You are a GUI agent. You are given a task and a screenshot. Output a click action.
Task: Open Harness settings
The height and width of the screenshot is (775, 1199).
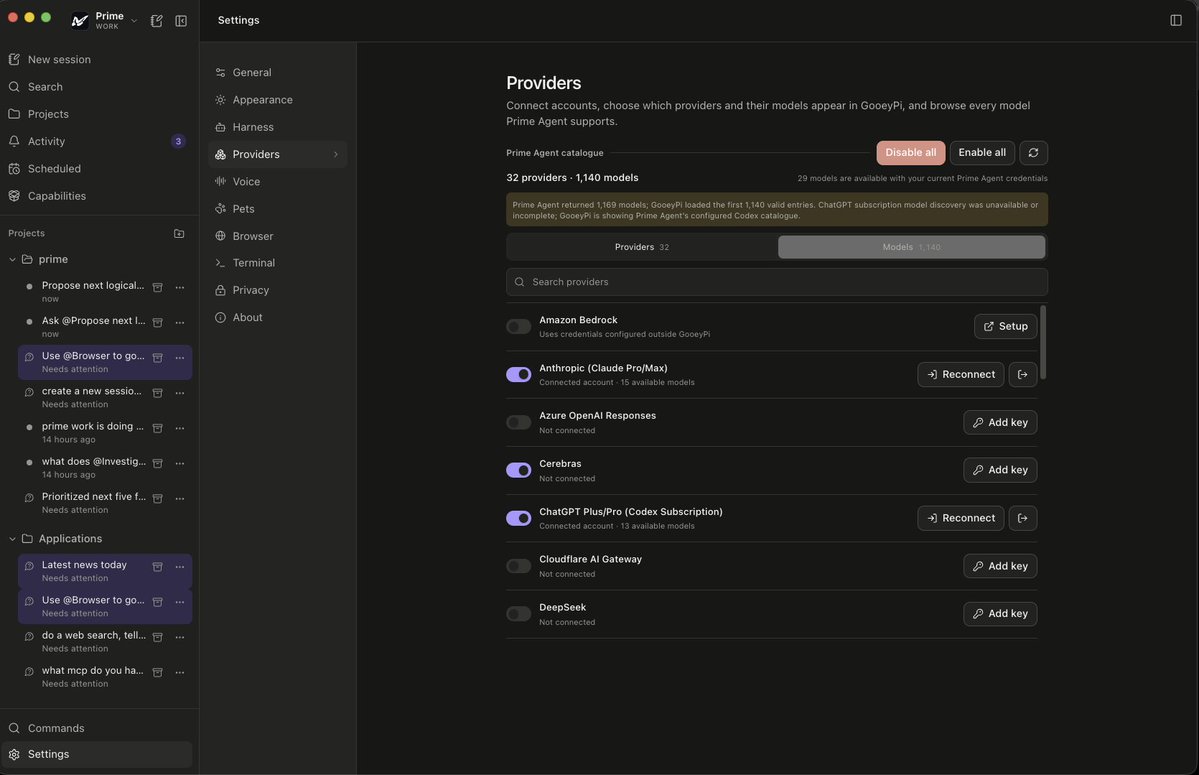(x=278, y=127)
